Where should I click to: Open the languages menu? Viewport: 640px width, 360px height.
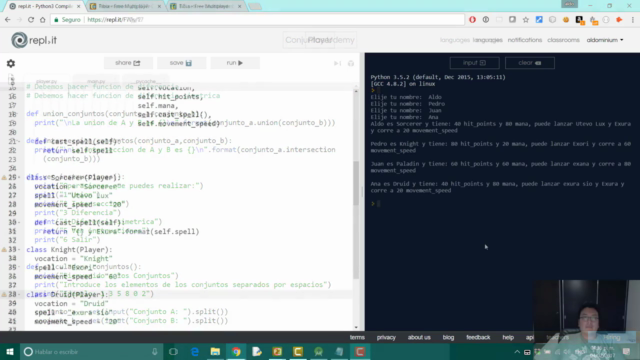tap(487, 40)
